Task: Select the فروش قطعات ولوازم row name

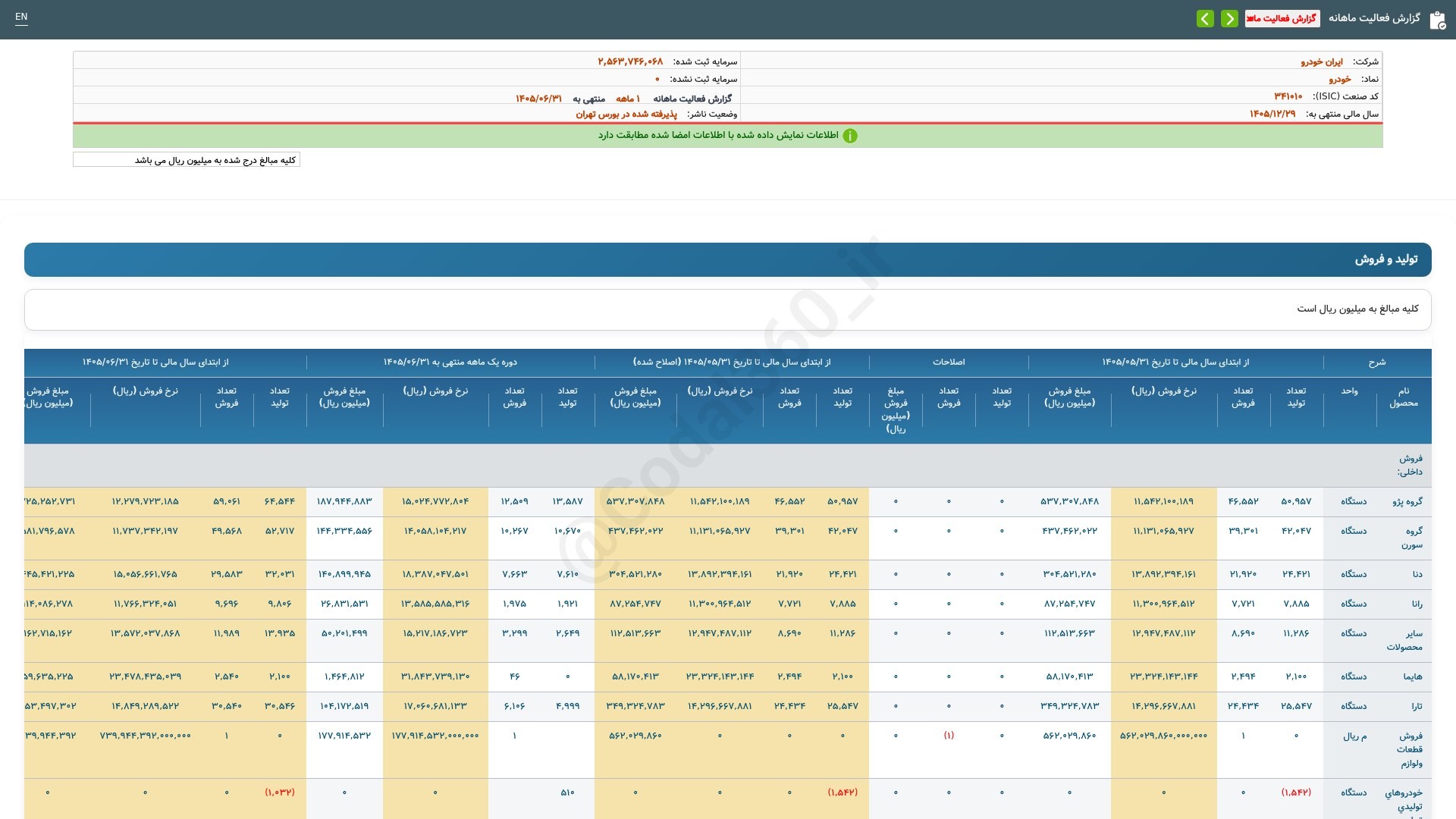Action: pyautogui.click(x=1410, y=750)
